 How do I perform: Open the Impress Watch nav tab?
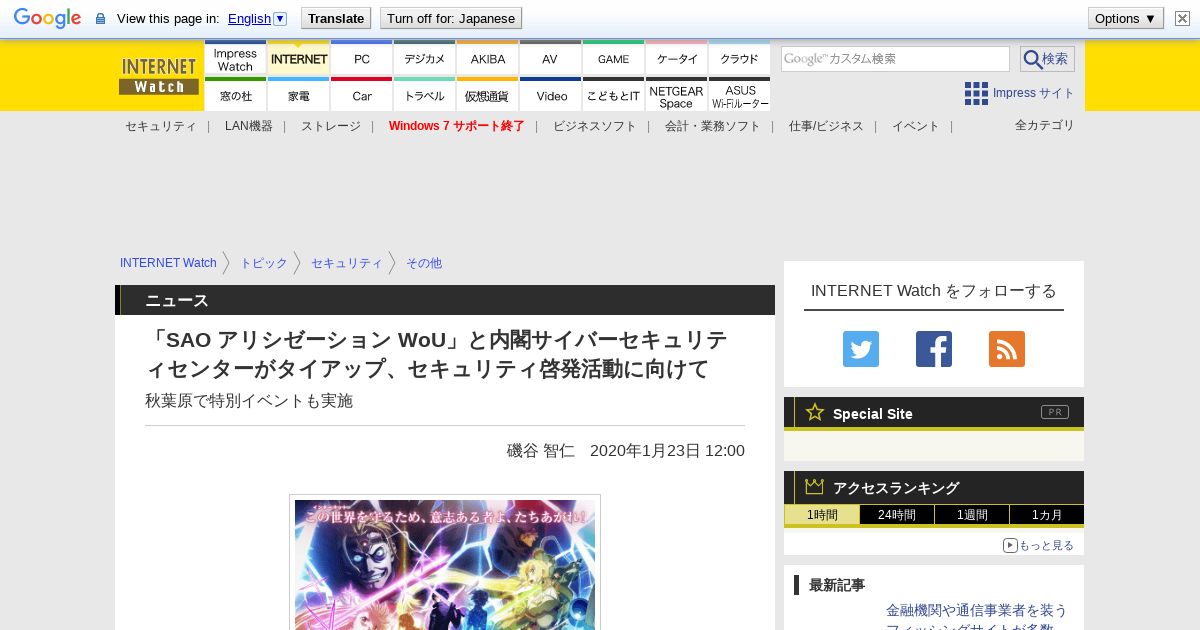pos(235,59)
